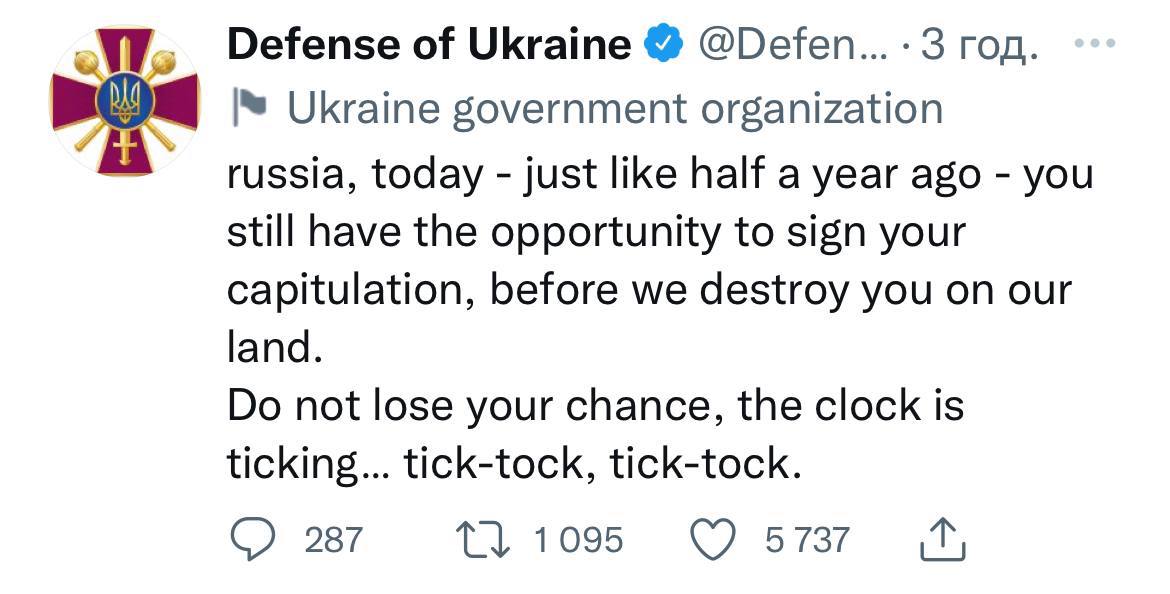Click the "Ukraine government organization" label
The height and width of the screenshot is (594, 1170).
click(x=614, y=108)
